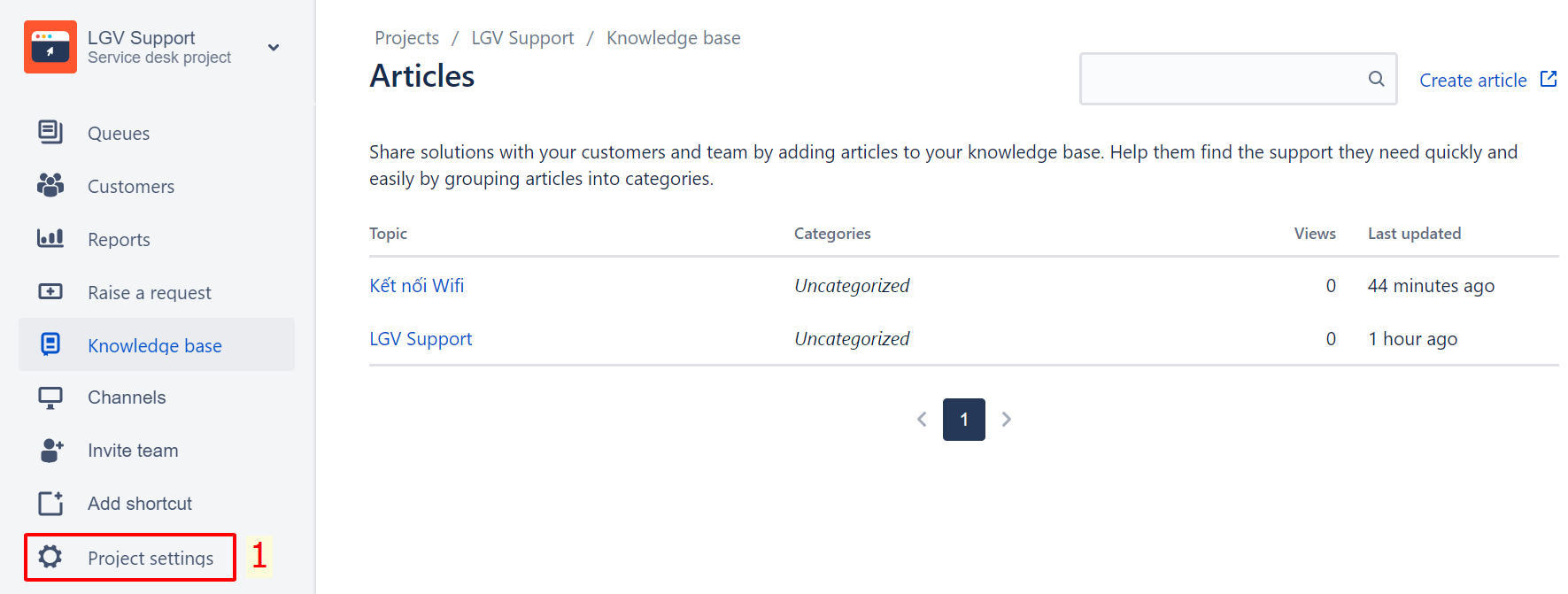Click the Invite team person icon

(x=51, y=451)
